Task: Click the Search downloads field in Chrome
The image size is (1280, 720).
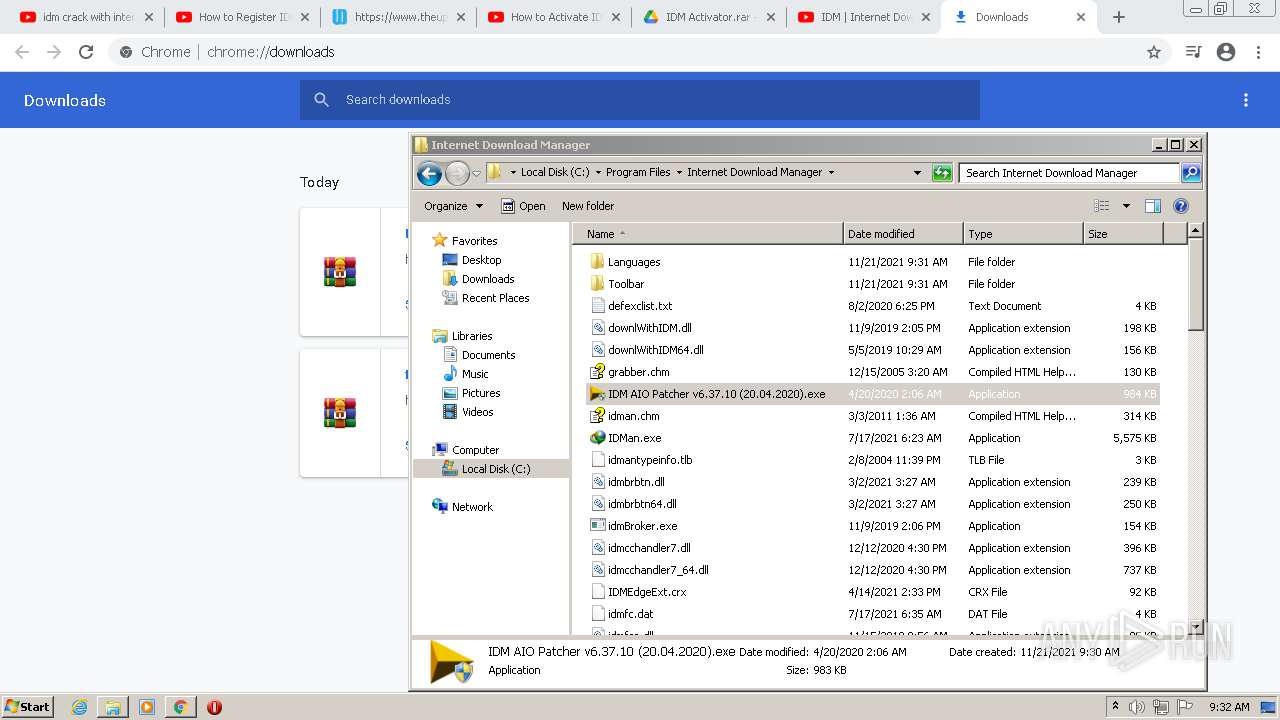Action: pos(640,100)
